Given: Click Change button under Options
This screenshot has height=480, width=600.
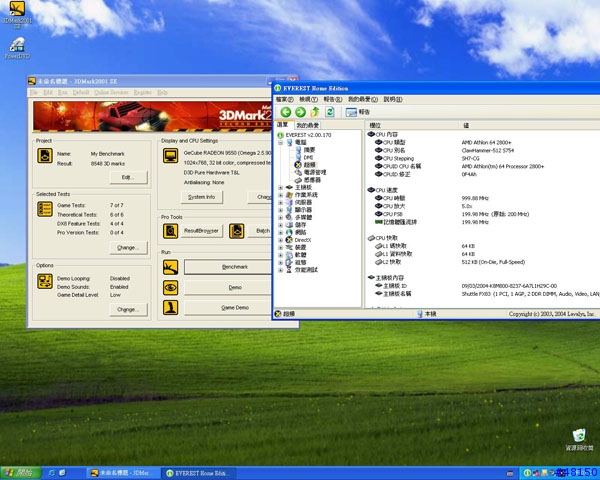Looking at the screenshot, I should point(128,309).
